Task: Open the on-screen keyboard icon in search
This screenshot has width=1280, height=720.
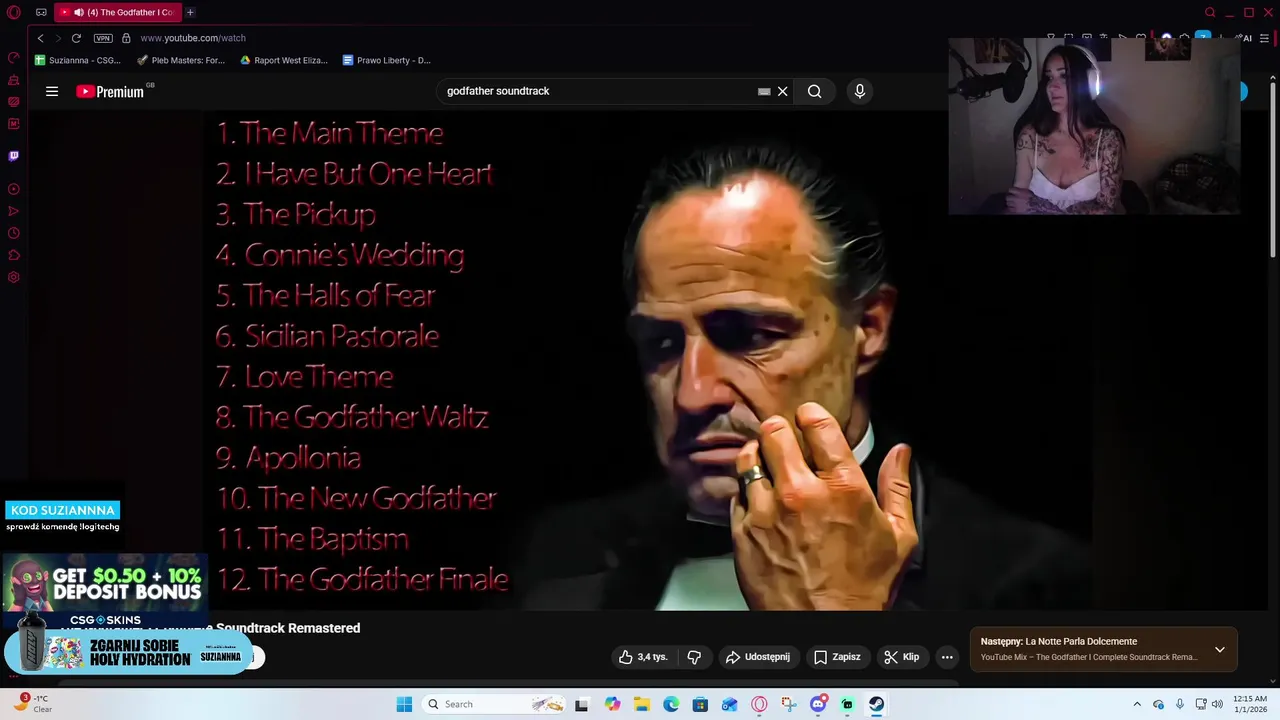Action: coord(764,91)
